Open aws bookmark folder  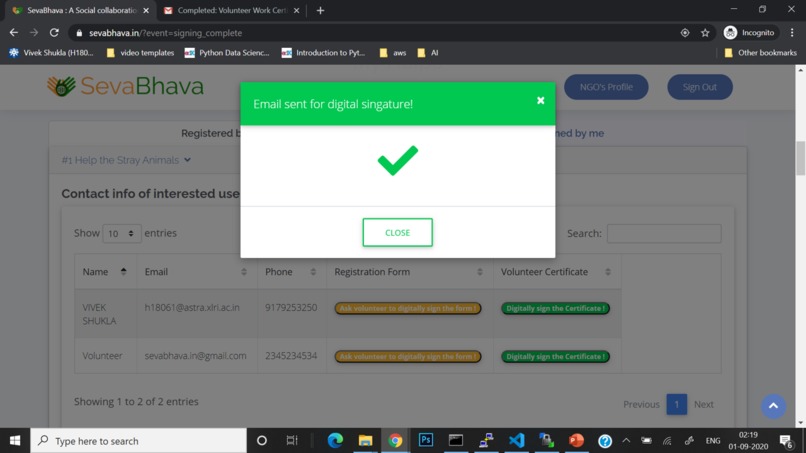coord(393,52)
